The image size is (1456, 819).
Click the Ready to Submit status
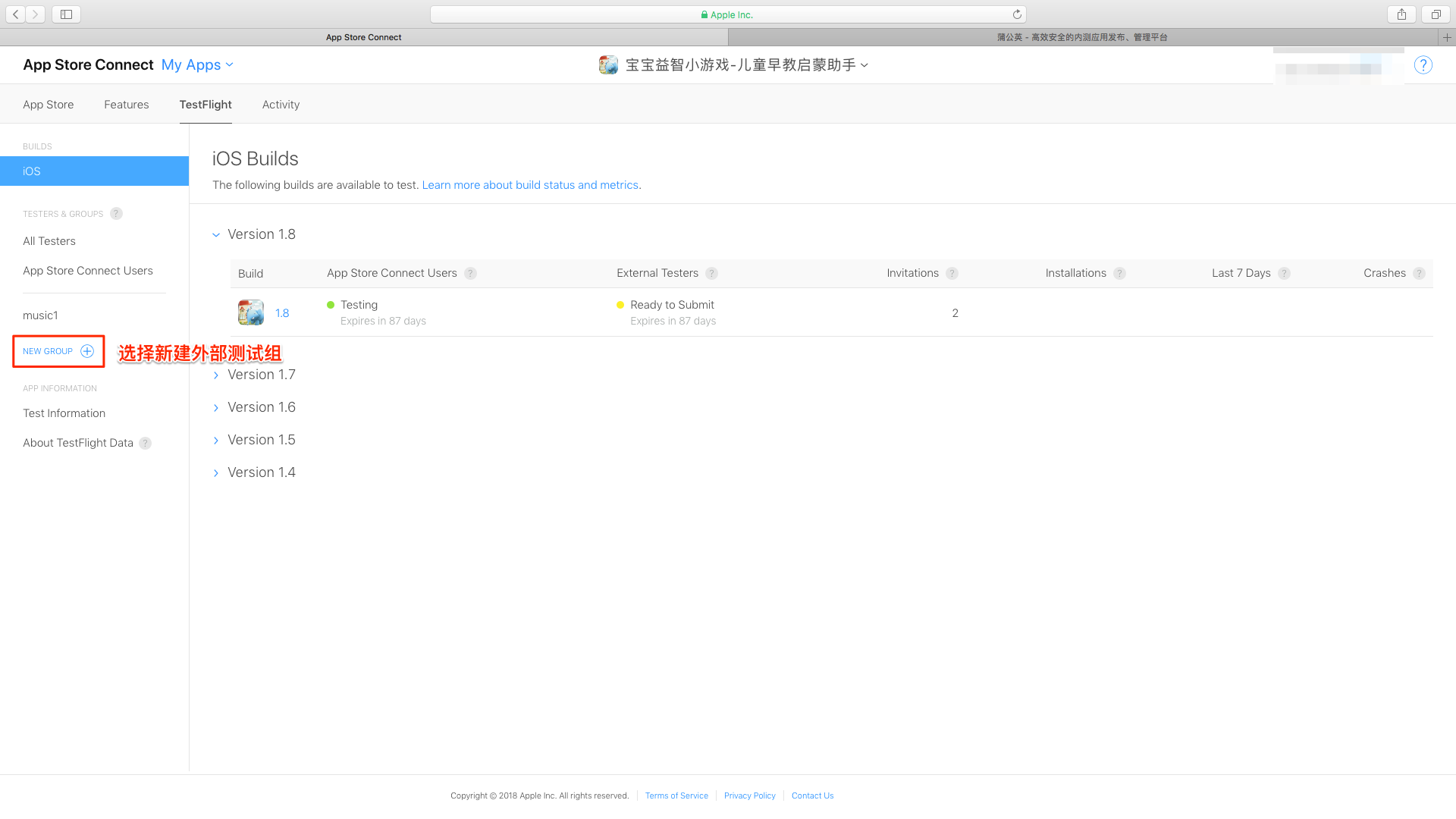click(672, 305)
